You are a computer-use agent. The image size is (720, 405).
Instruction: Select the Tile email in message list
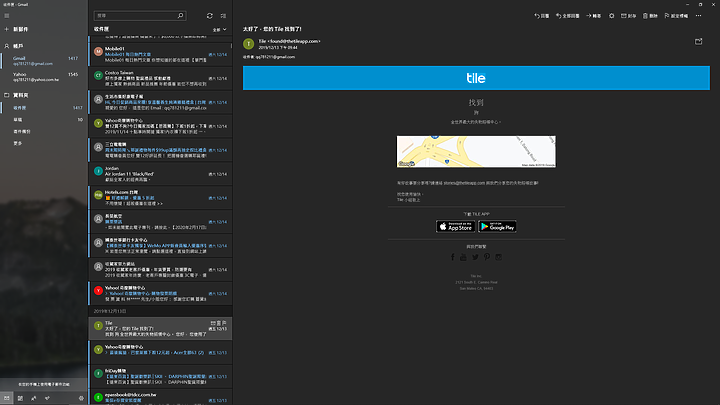click(161, 328)
